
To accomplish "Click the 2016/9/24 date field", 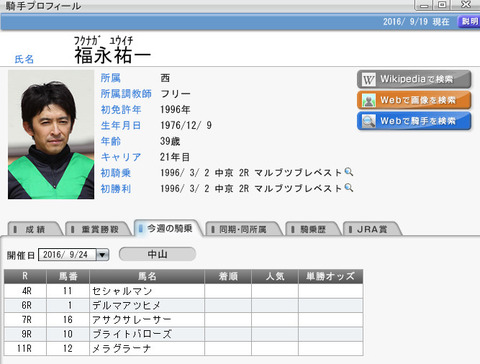I will point(67,255).
